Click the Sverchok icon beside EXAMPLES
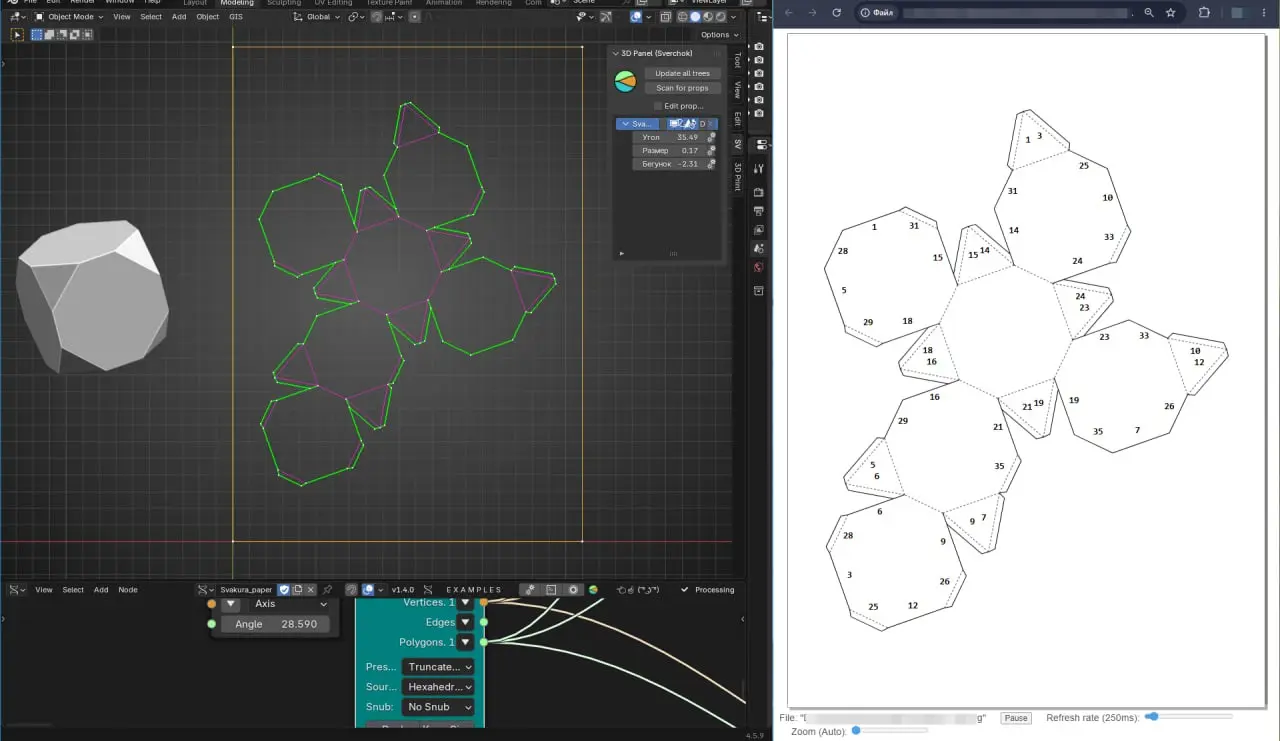This screenshot has width=1280, height=741. pos(428,590)
